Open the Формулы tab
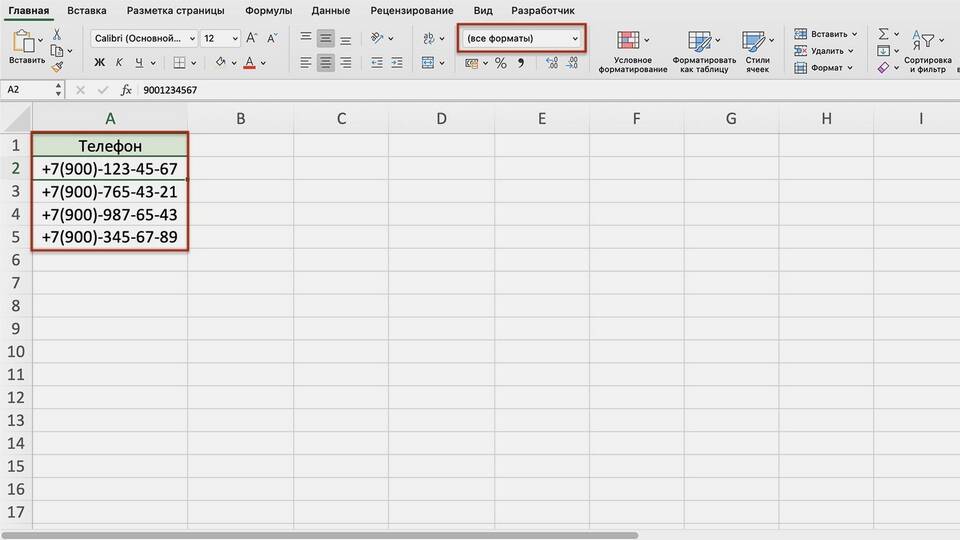 268,10
